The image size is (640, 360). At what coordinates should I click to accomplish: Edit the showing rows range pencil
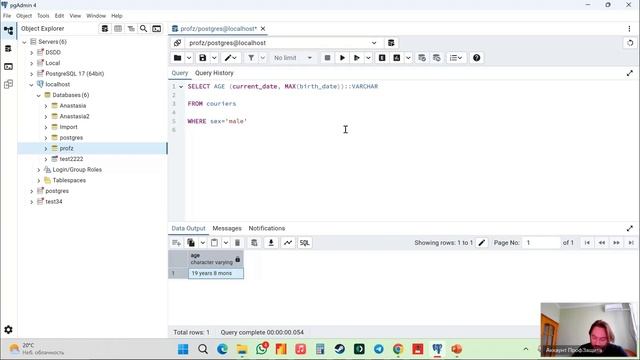click(482, 243)
